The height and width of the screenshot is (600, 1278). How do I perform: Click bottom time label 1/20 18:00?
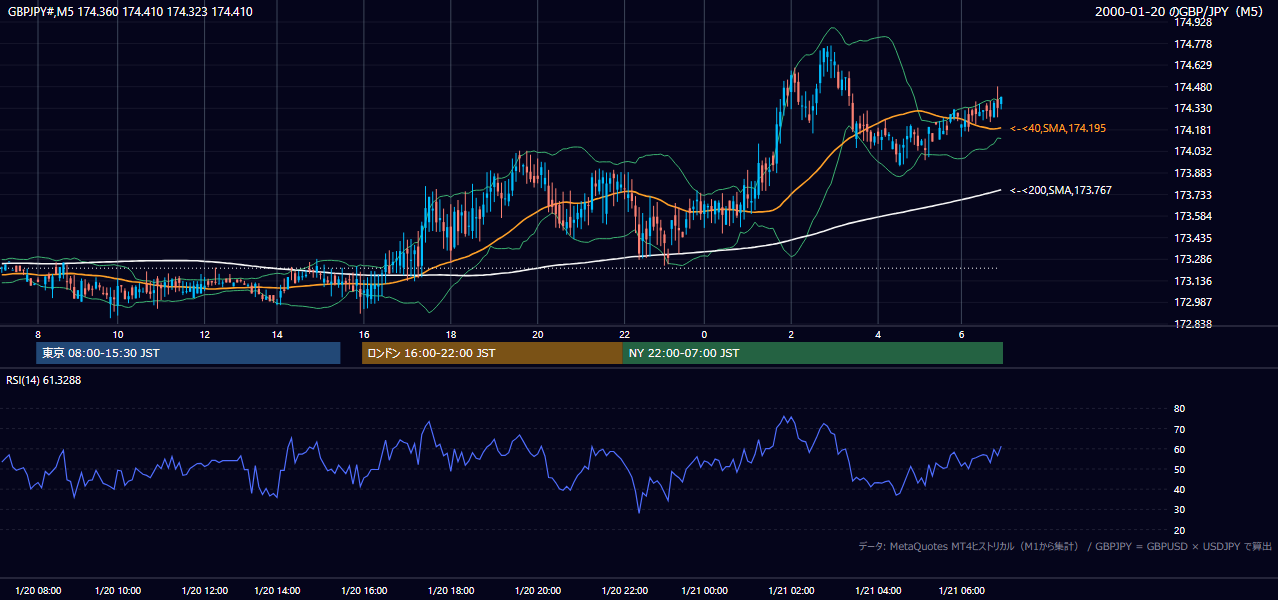coord(451,590)
